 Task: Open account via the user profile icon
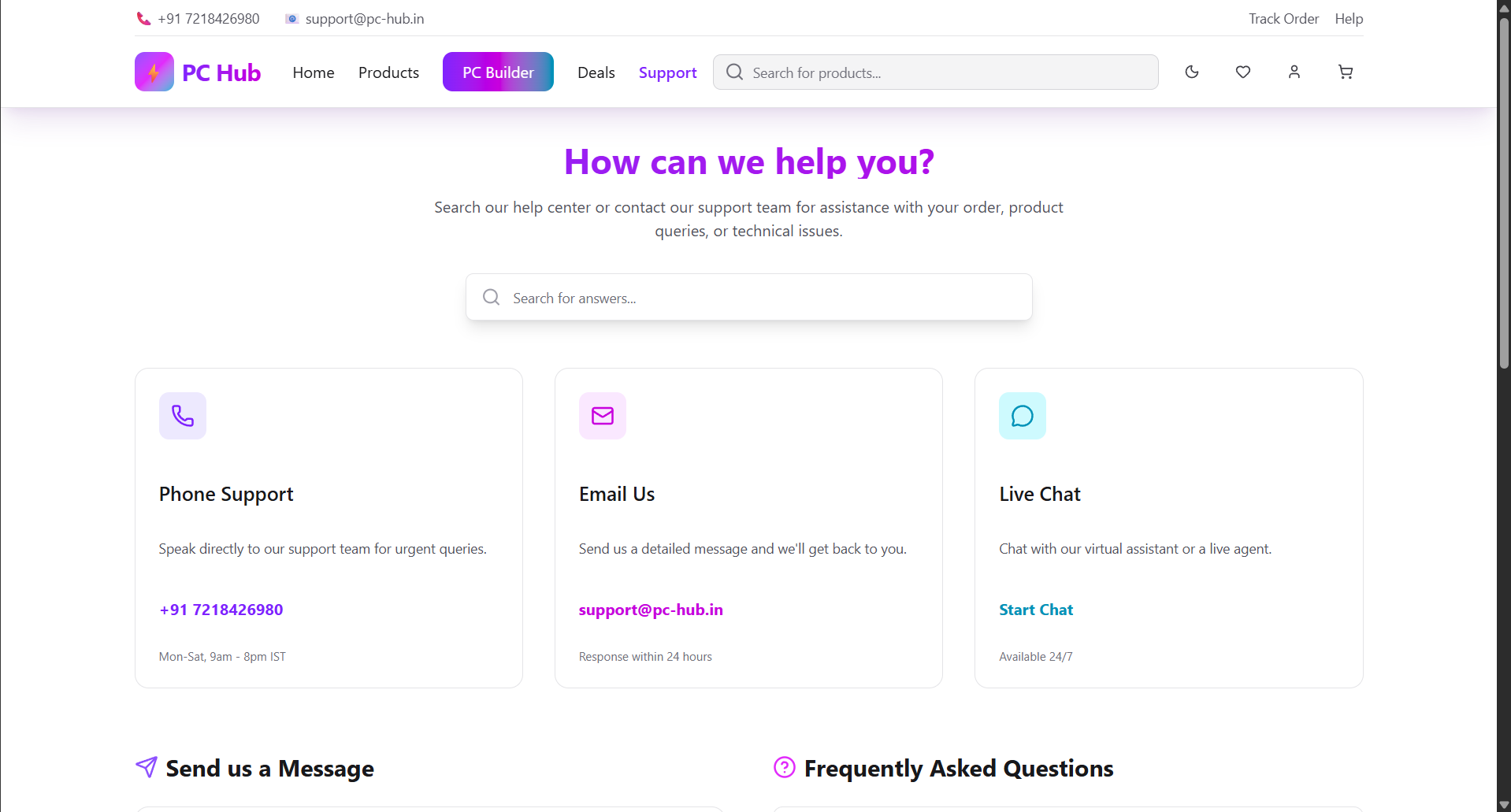pyautogui.click(x=1294, y=72)
